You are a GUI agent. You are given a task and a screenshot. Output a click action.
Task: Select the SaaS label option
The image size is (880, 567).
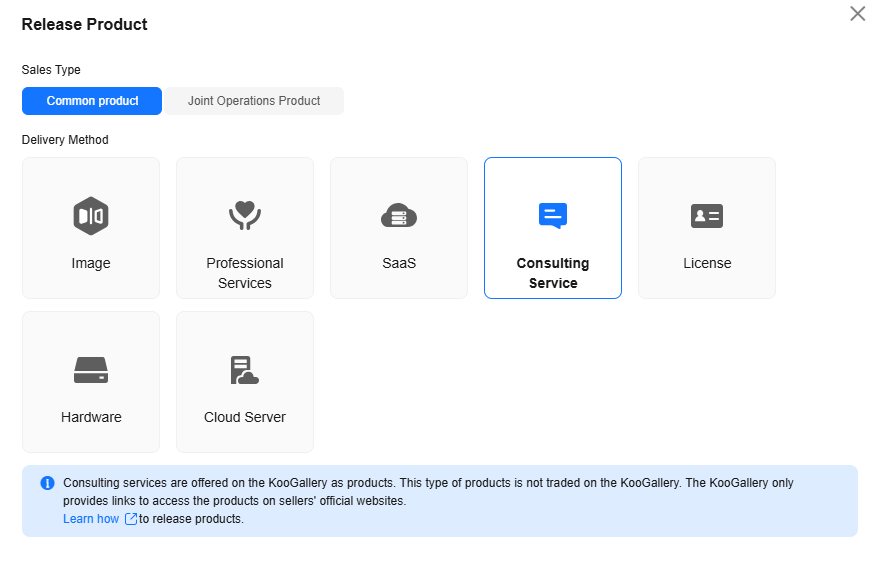click(x=399, y=263)
